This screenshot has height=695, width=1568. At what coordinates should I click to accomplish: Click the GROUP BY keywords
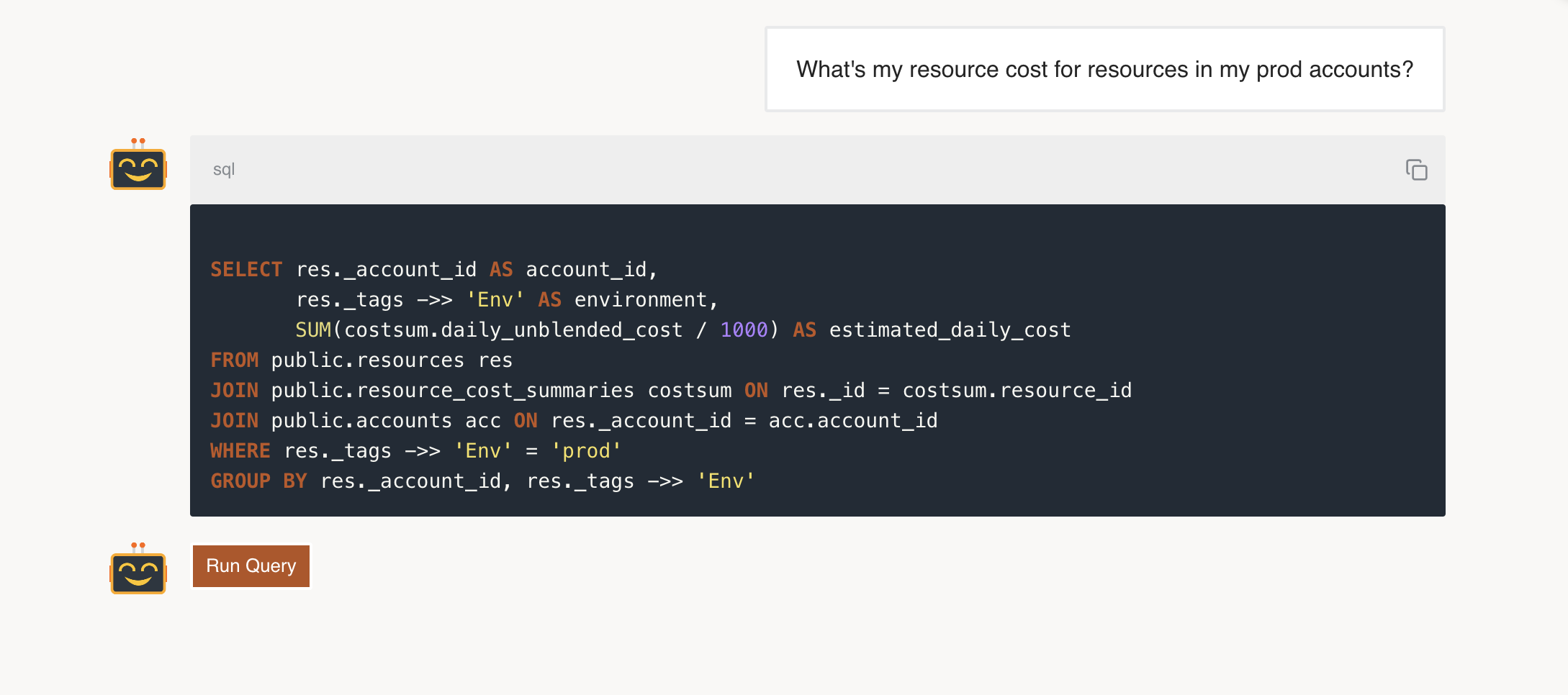pos(258,481)
